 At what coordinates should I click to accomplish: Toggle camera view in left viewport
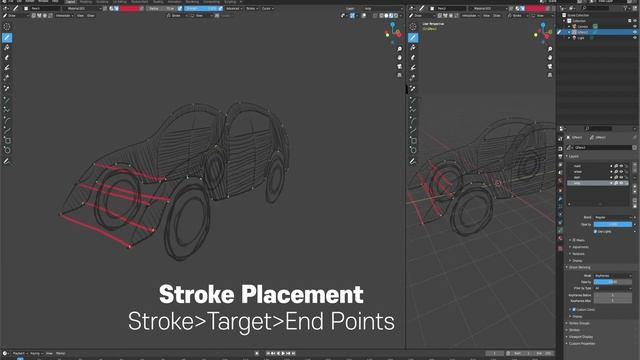[400, 67]
